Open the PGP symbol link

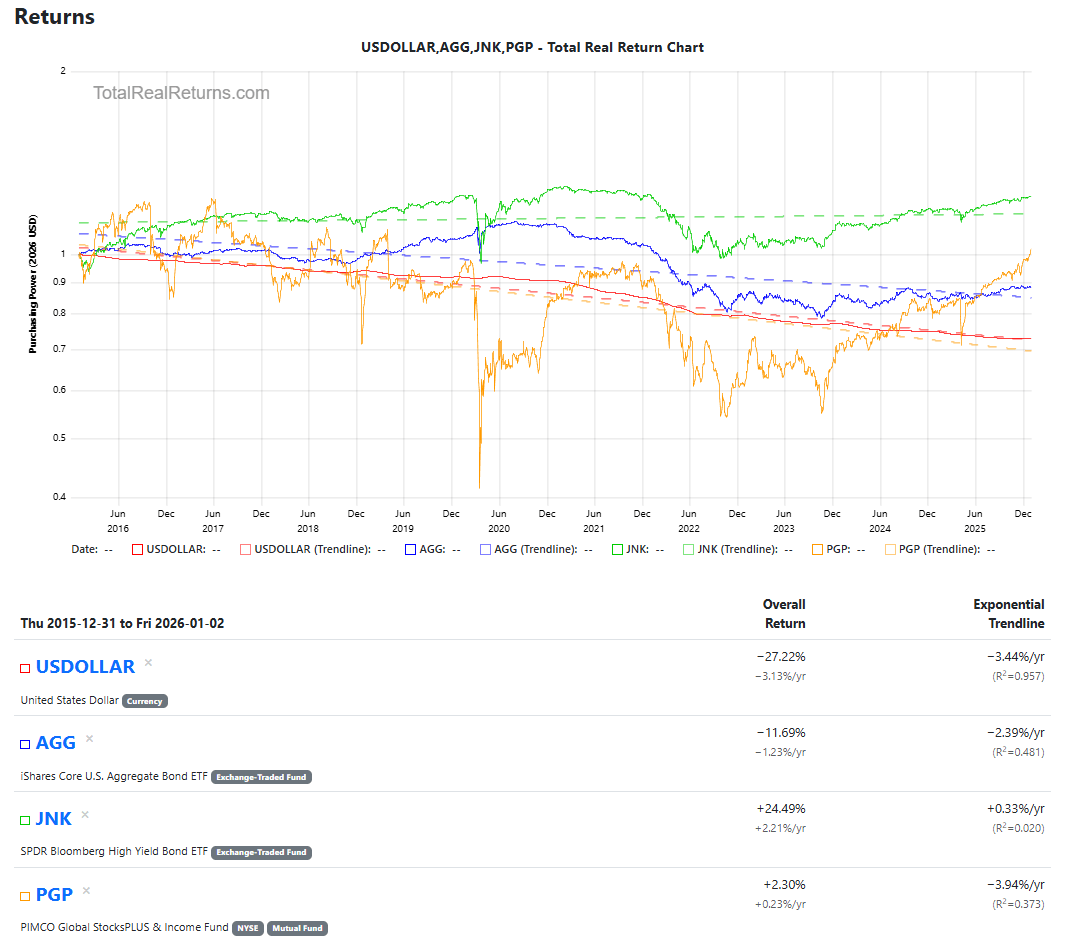(x=55, y=895)
